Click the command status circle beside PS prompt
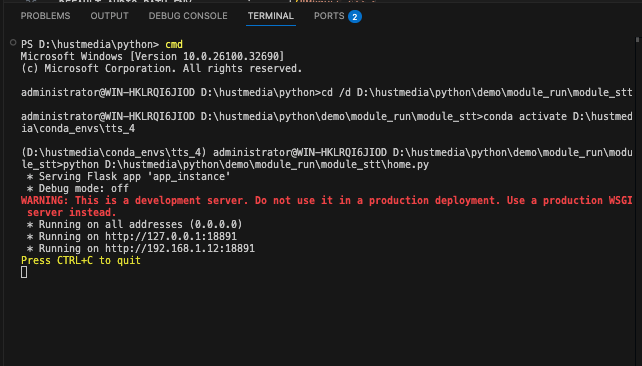This screenshot has width=642, height=366. [x=13, y=43]
